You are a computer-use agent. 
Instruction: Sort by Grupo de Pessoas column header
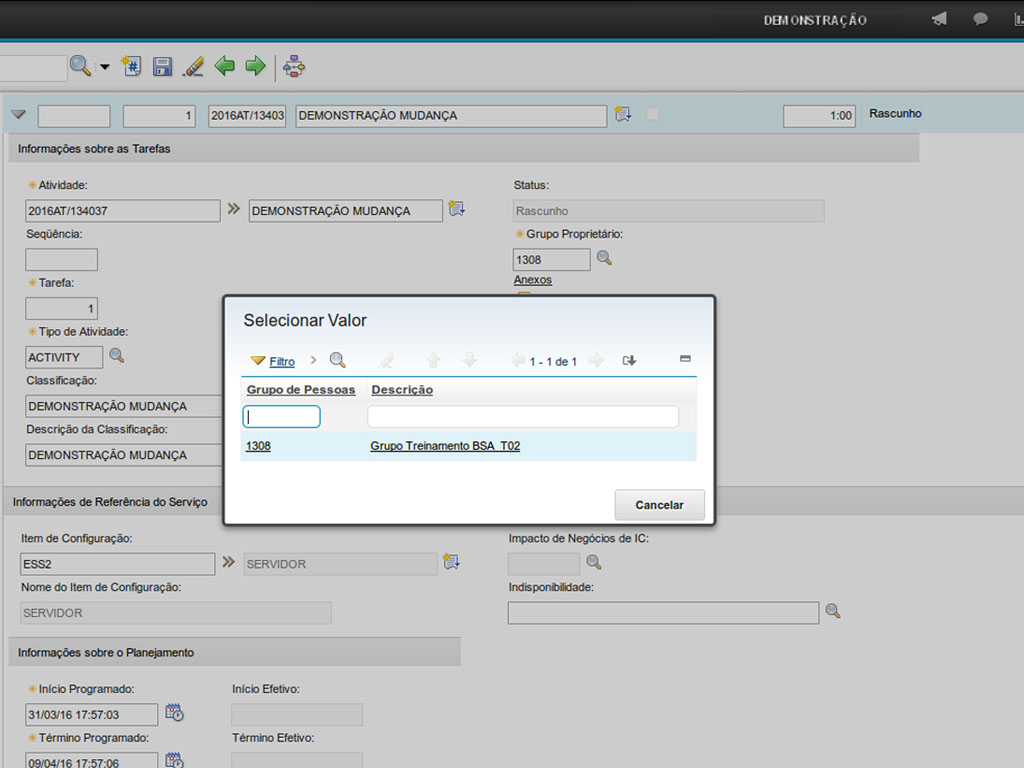coord(301,390)
